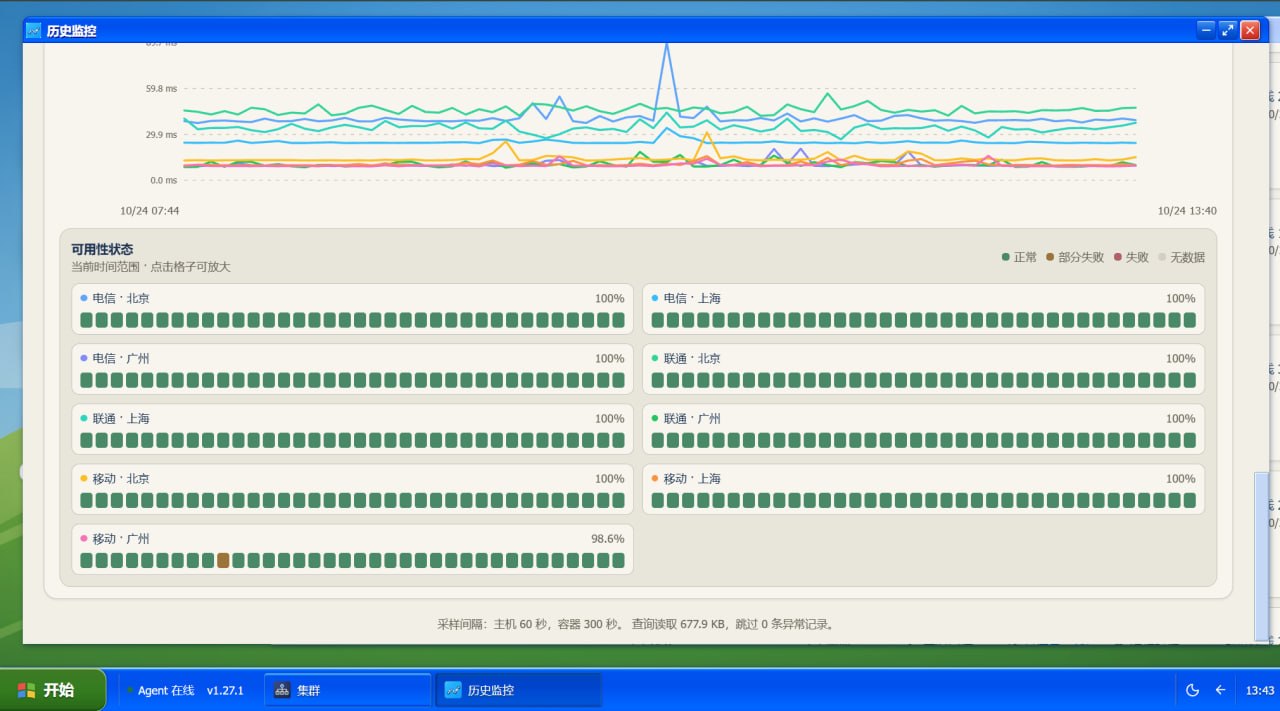Click the 联通 · 广州 card label
The image size is (1280, 711).
tap(692, 418)
